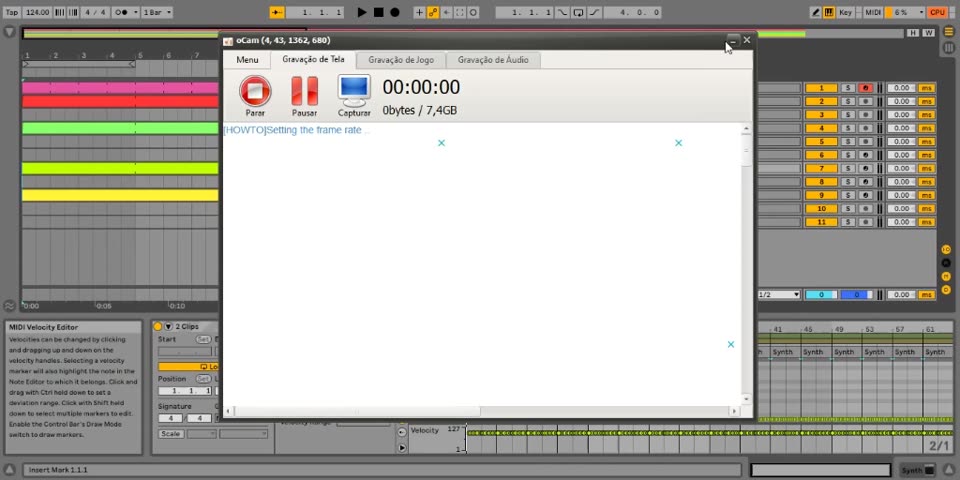Disarm the red record button on track 1

pyautogui.click(x=865, y=88)
